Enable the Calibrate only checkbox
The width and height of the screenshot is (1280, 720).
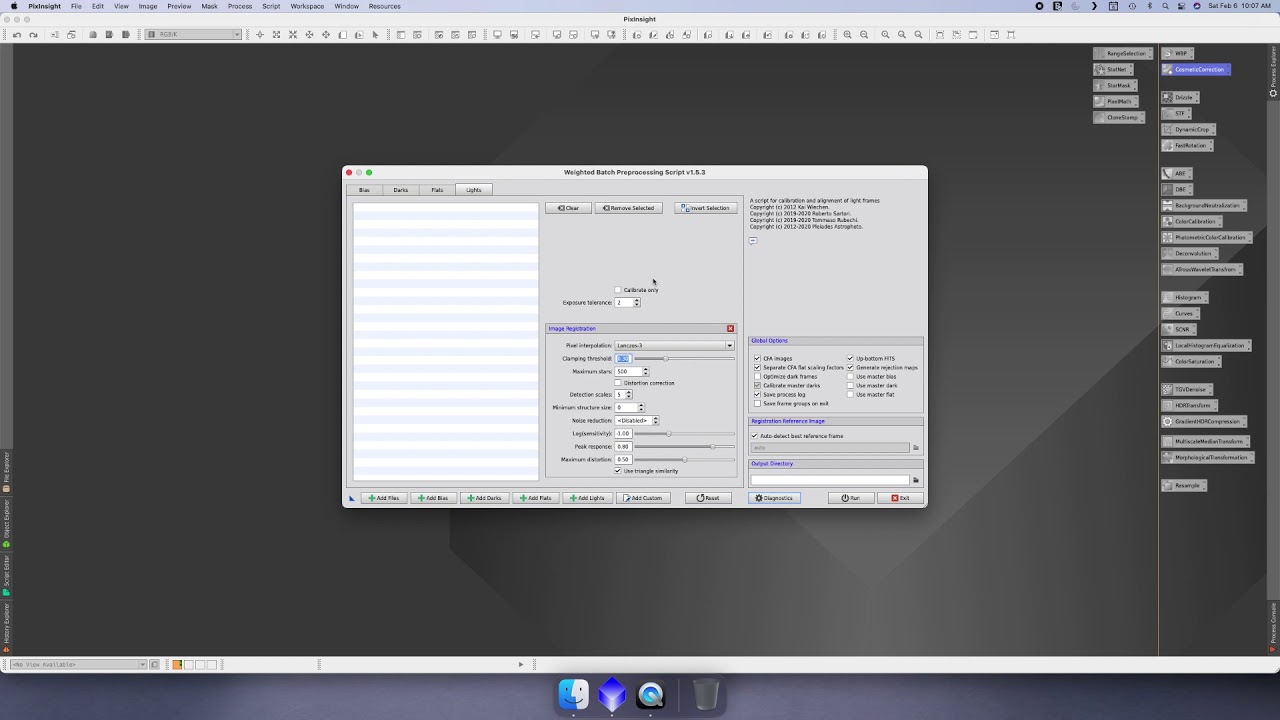[x=618, y=290]
